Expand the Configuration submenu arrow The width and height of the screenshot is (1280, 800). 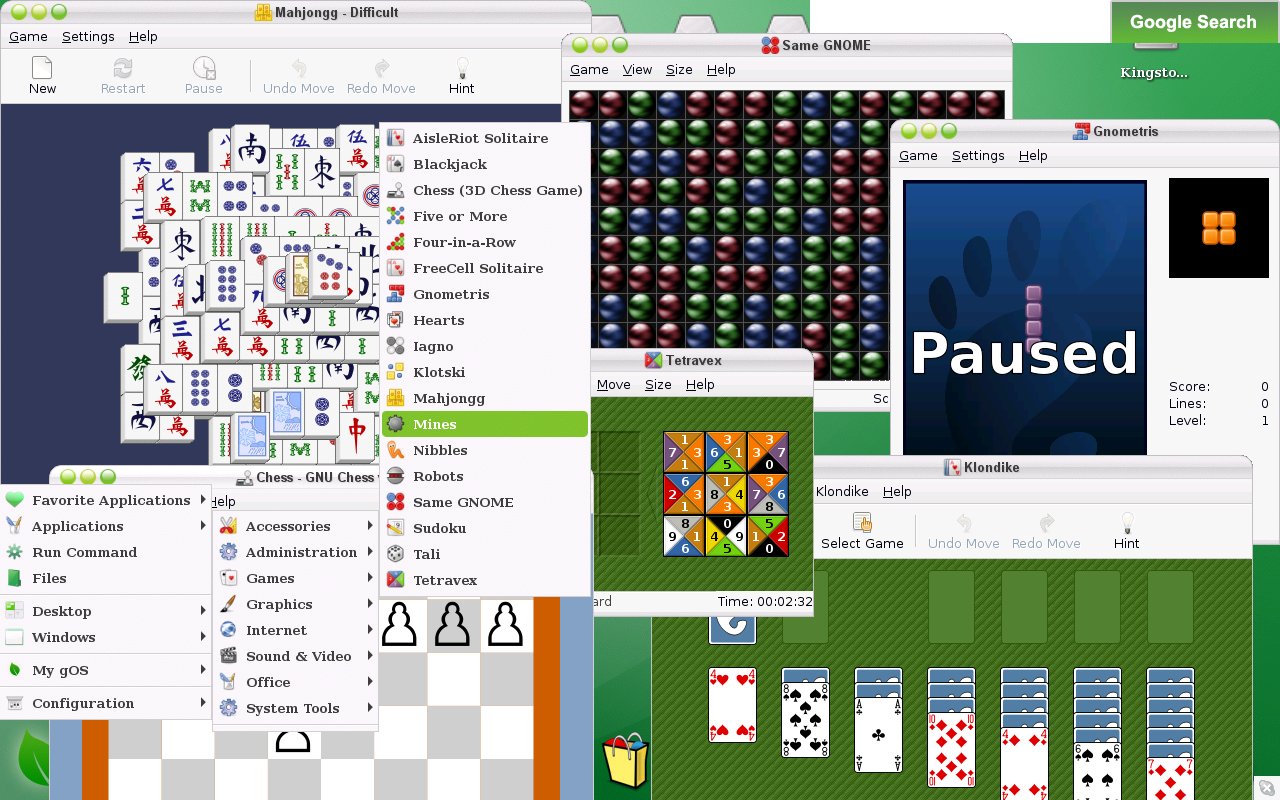(203, 703)
